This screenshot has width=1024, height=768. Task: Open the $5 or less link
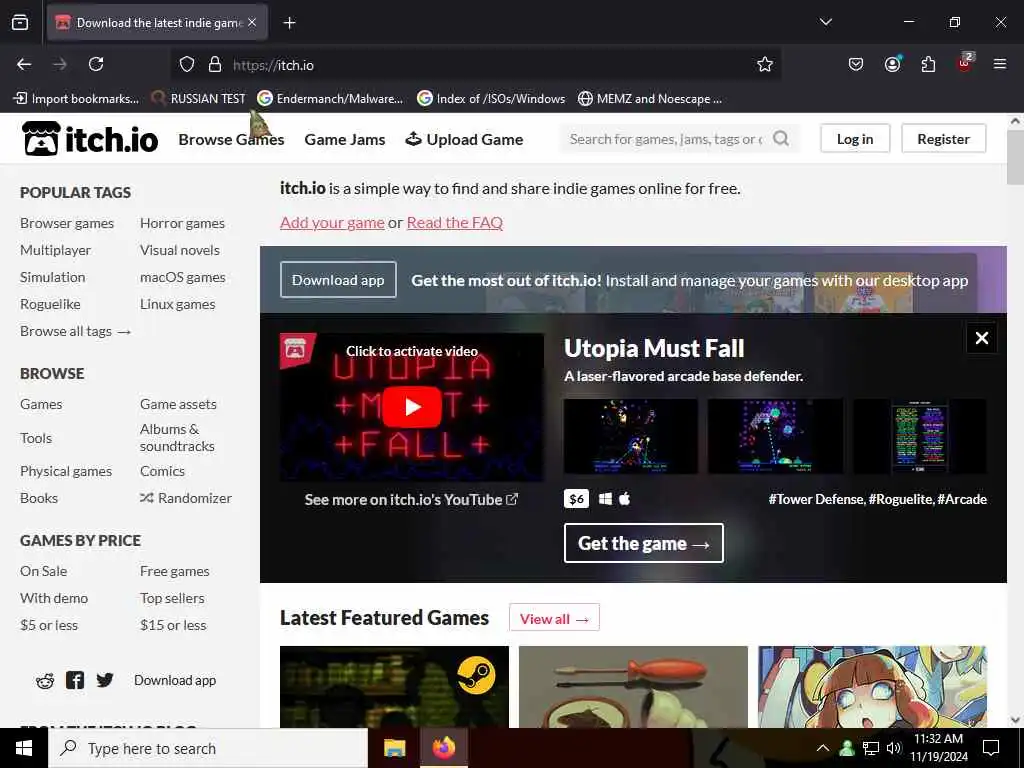click(49, 625)
